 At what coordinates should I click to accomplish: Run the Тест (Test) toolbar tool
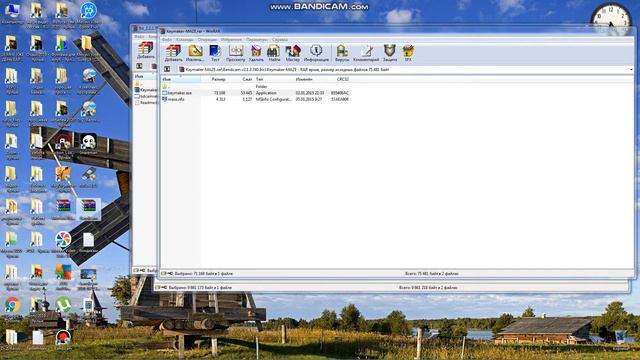point(215,53)
